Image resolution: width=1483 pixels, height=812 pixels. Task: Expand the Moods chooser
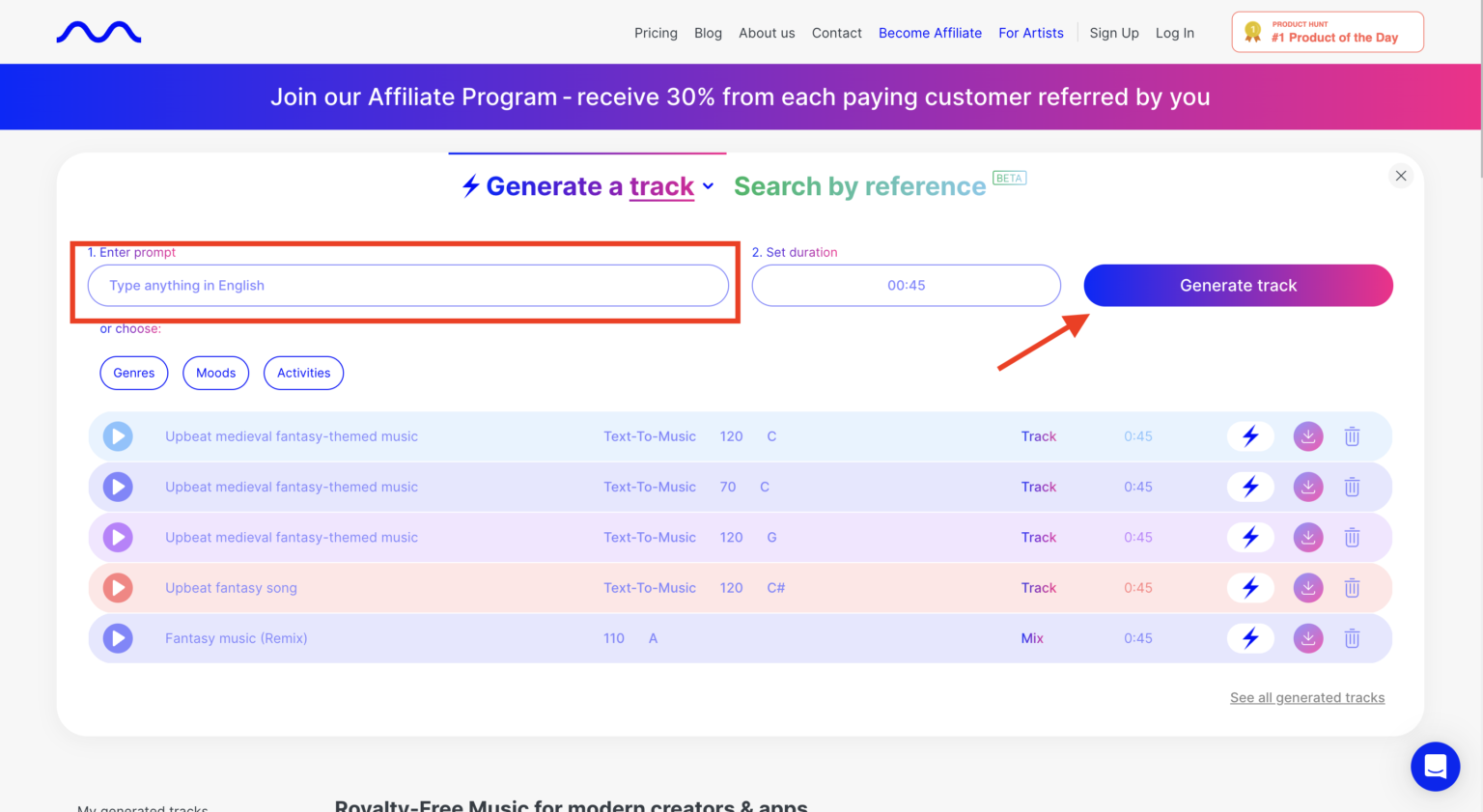click(215, 373)
